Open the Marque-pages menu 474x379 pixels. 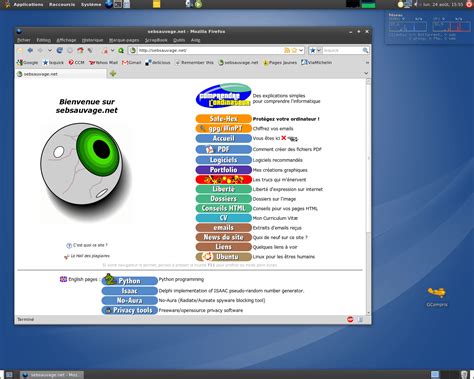click(124, 40)
